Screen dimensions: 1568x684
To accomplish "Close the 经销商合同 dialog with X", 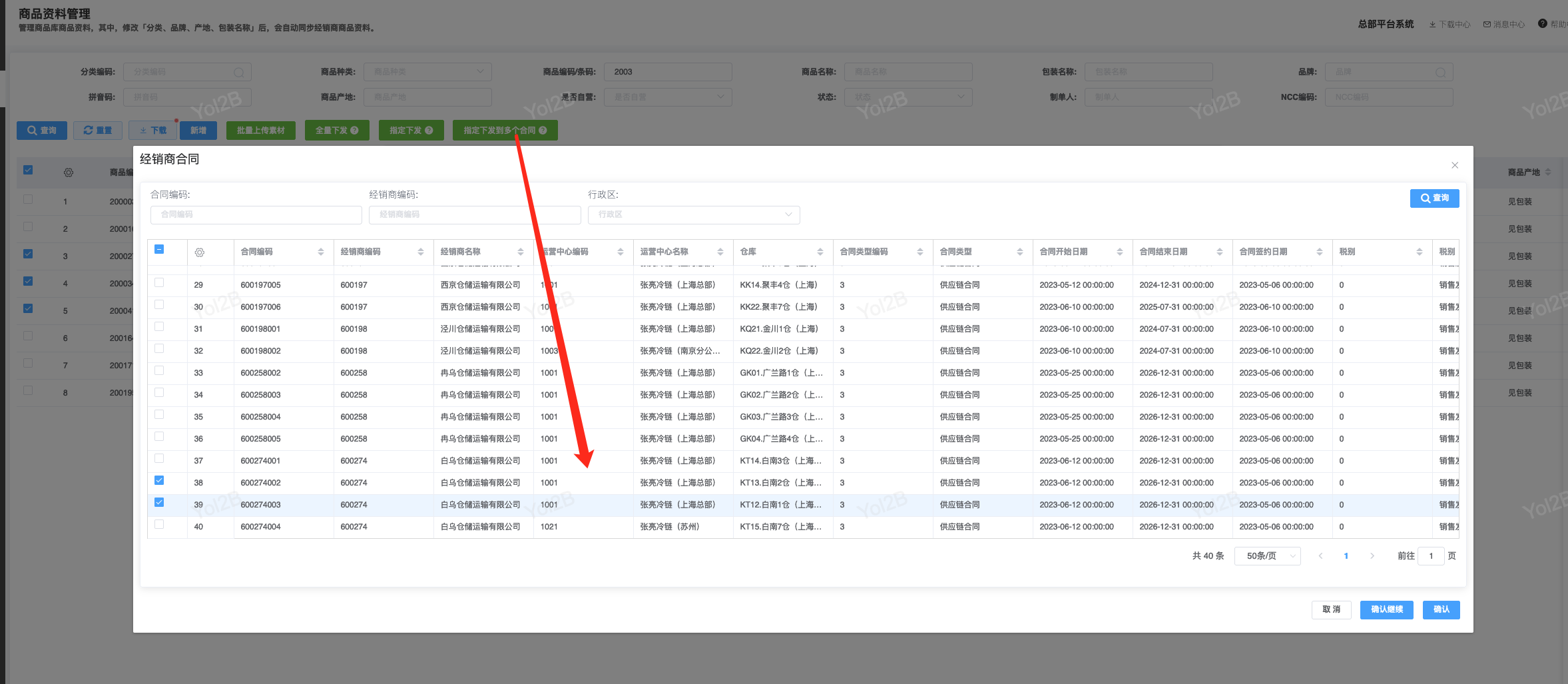I will [1455, 165].
